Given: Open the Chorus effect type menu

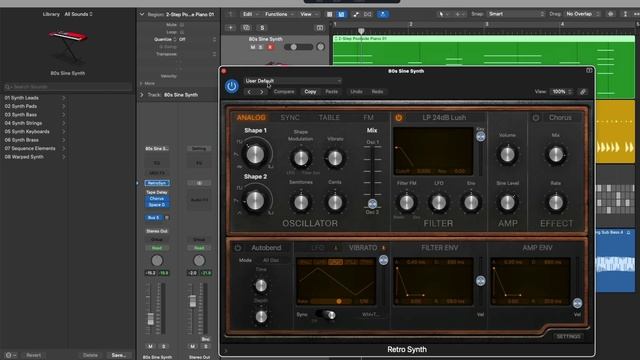Looking at the screenshot, I should (x=560, y=118).
